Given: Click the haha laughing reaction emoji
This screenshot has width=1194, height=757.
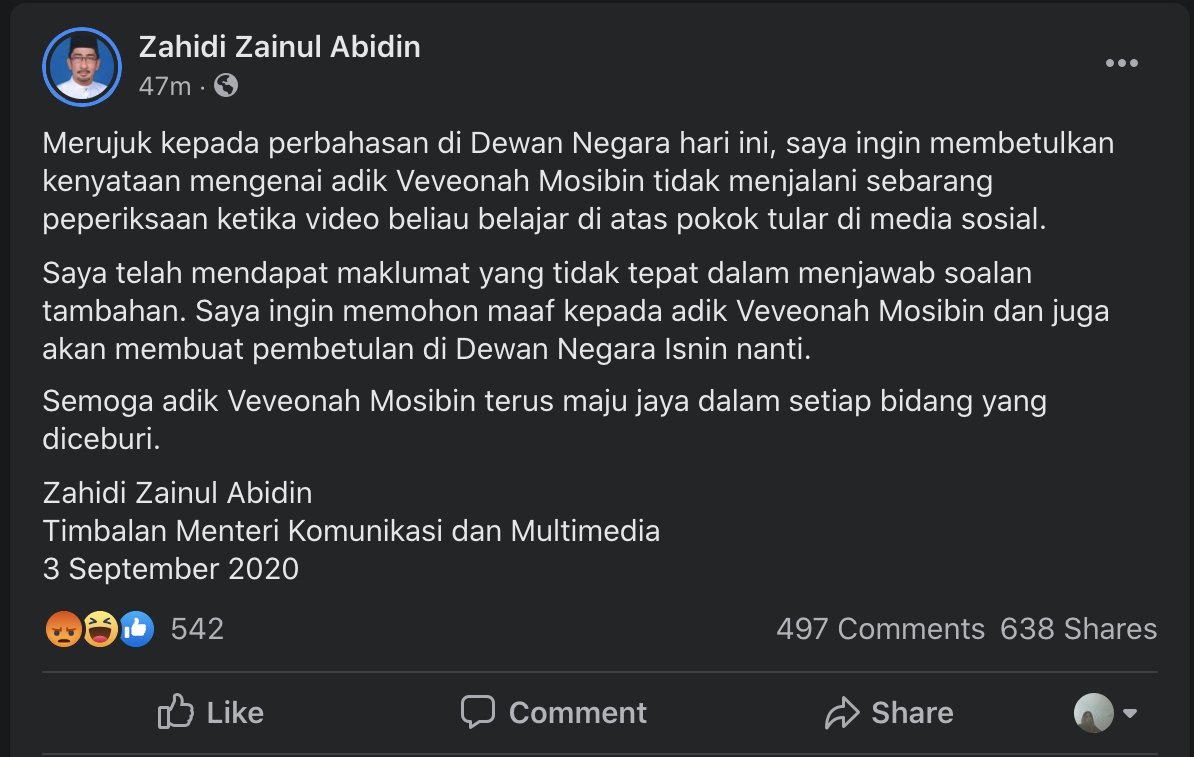Looking at the screenshot, I should click(x=100, y=629).
